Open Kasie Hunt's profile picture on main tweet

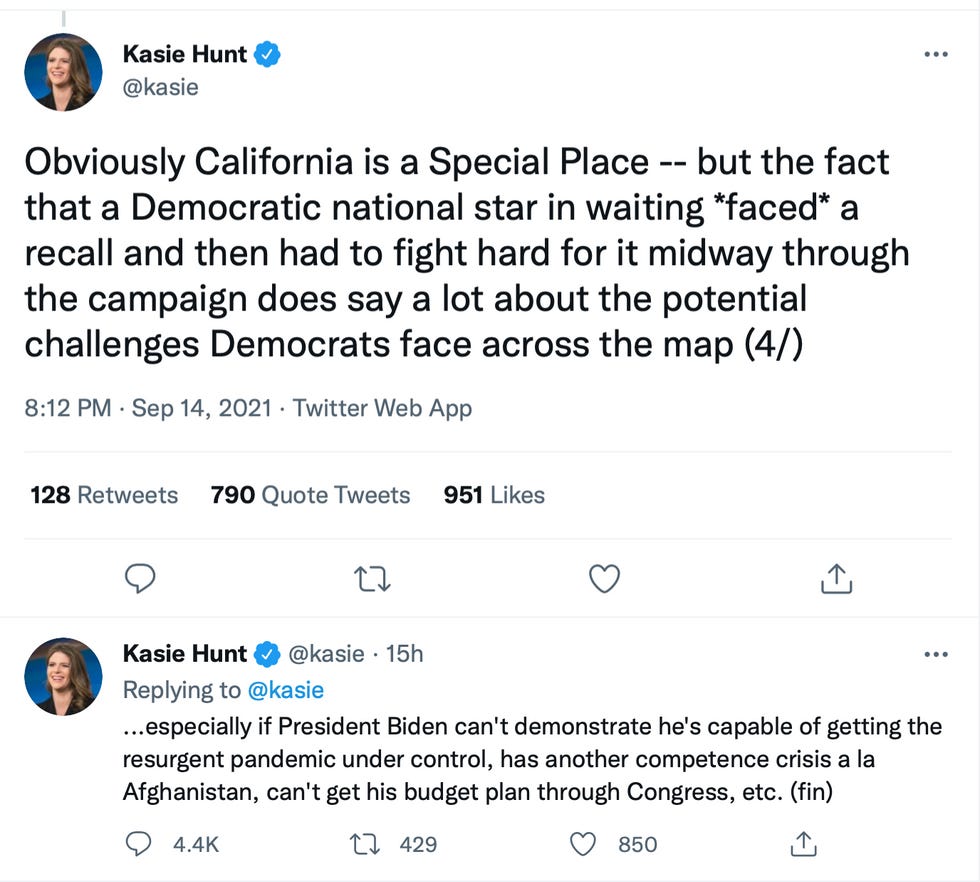[x=63, y=72]
